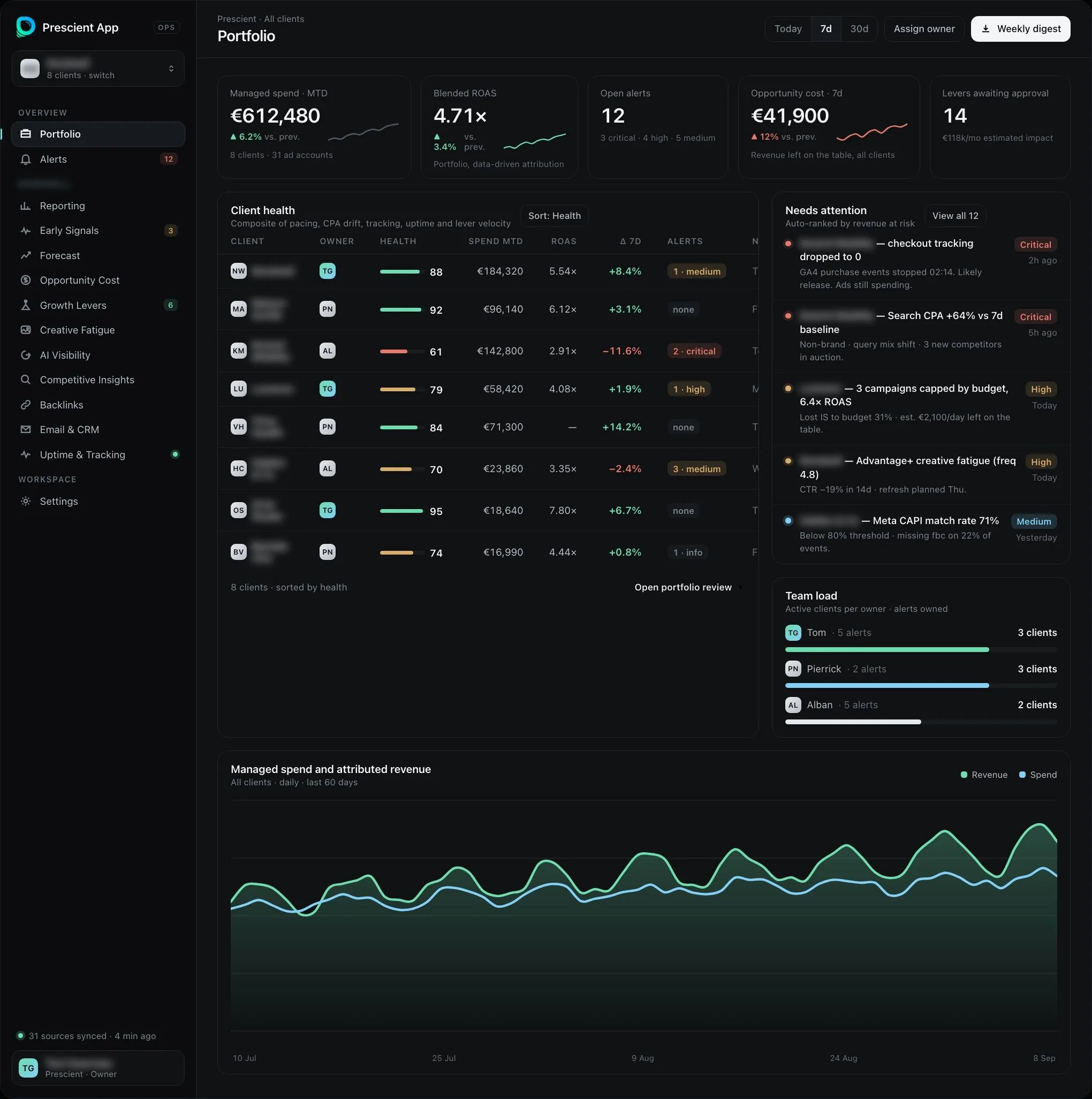The image size is (1092, 1099).
Task: Select the Today time range
Action: point(788,28)
